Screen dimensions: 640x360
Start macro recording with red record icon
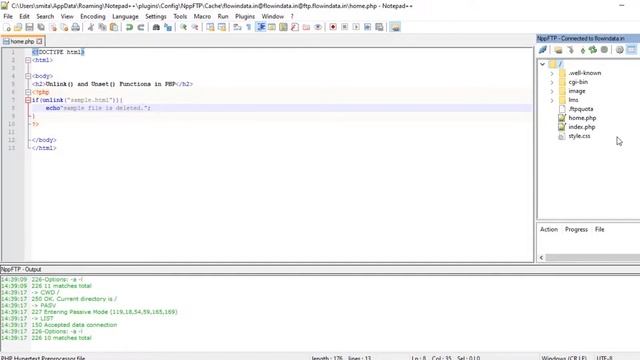point(333,27)
